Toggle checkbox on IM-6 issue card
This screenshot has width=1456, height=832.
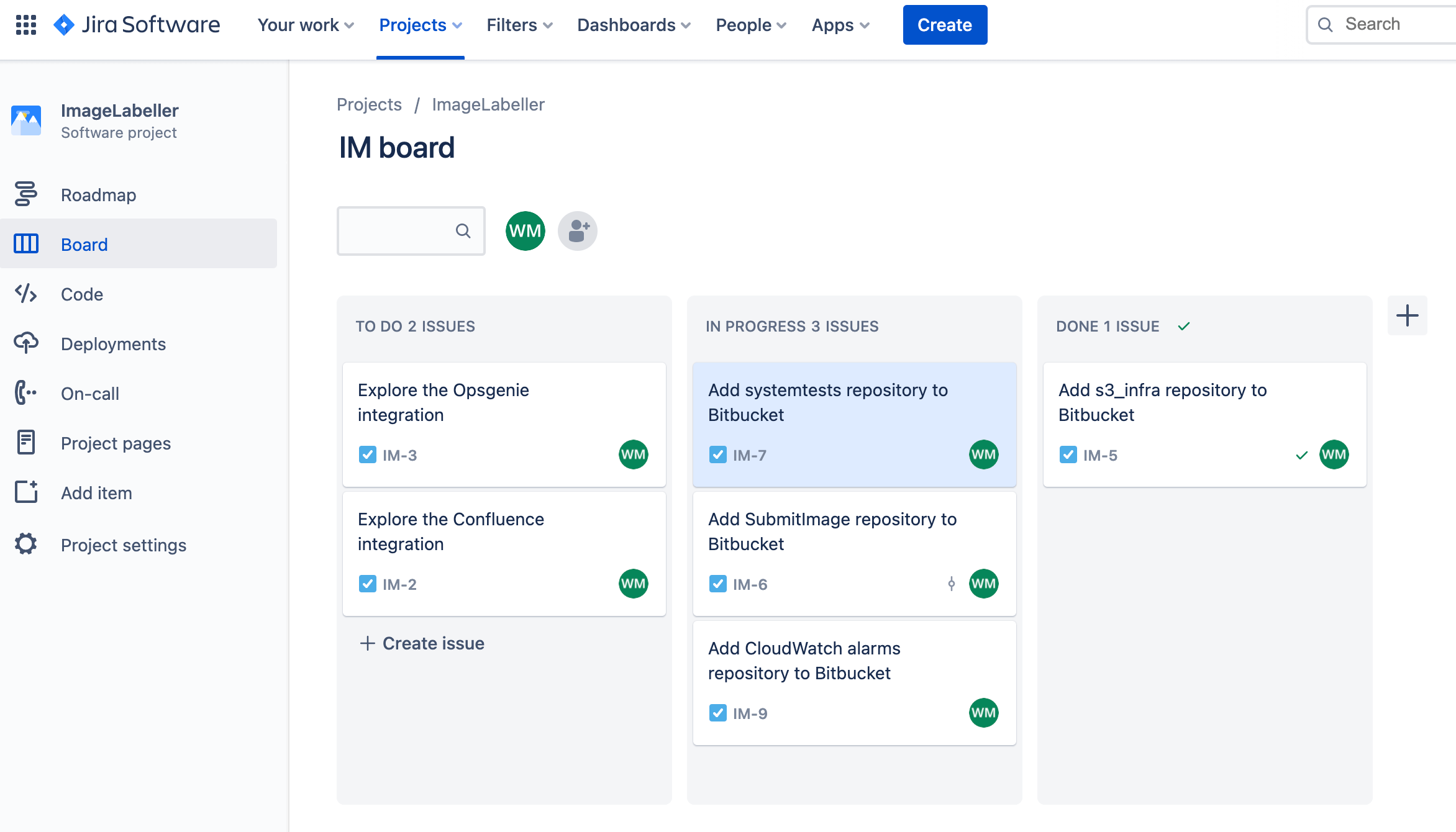(718, 584)
